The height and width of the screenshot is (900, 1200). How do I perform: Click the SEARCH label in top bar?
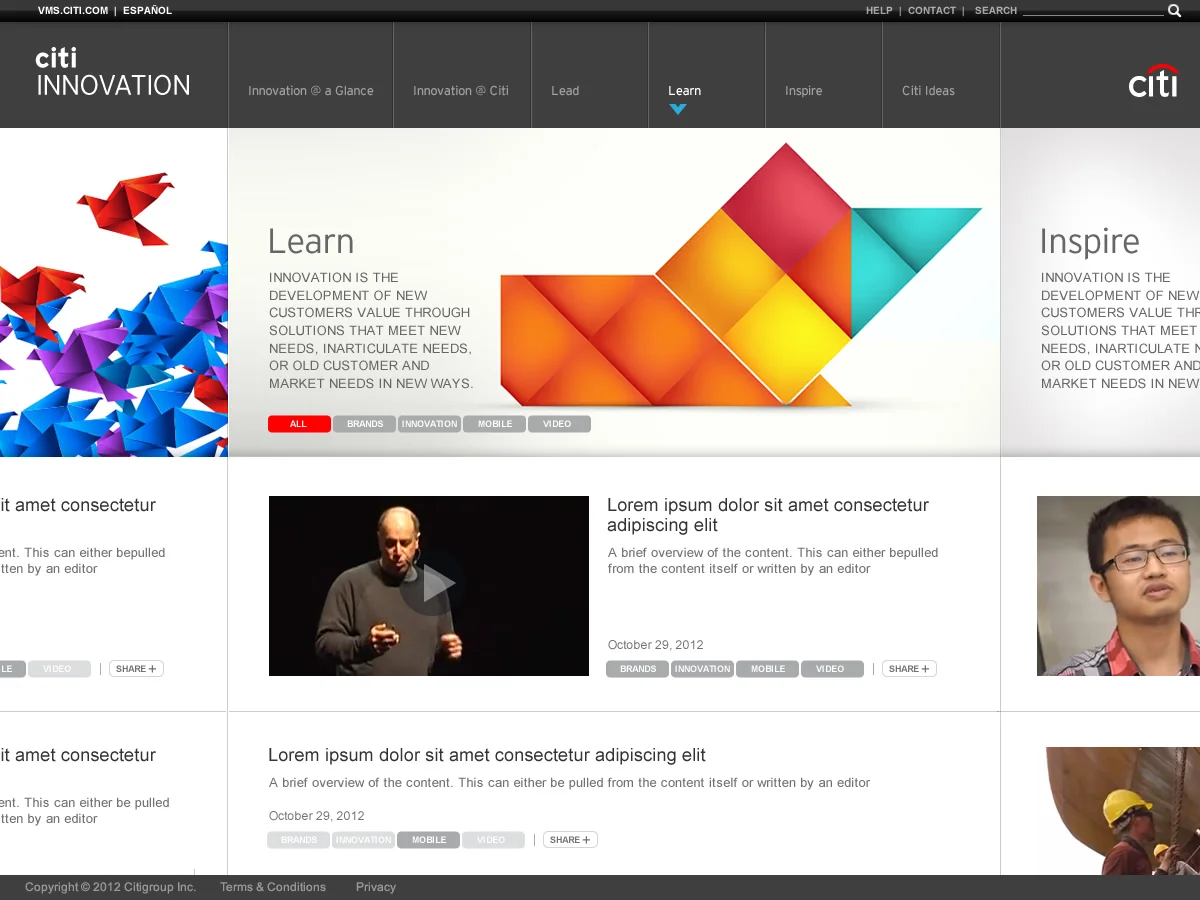tap(996, 11)
